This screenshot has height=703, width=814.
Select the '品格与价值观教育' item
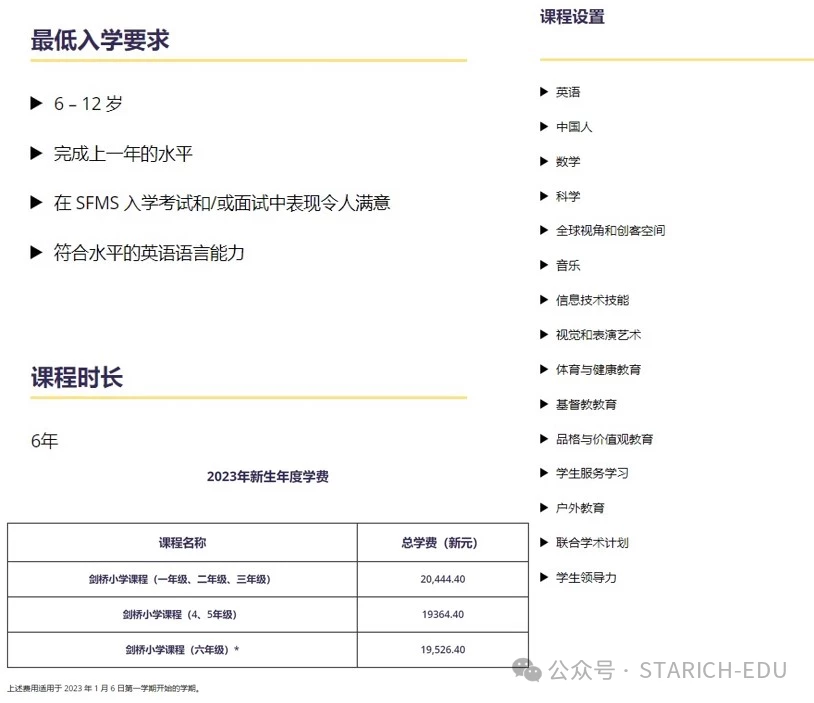click(604, 439)
